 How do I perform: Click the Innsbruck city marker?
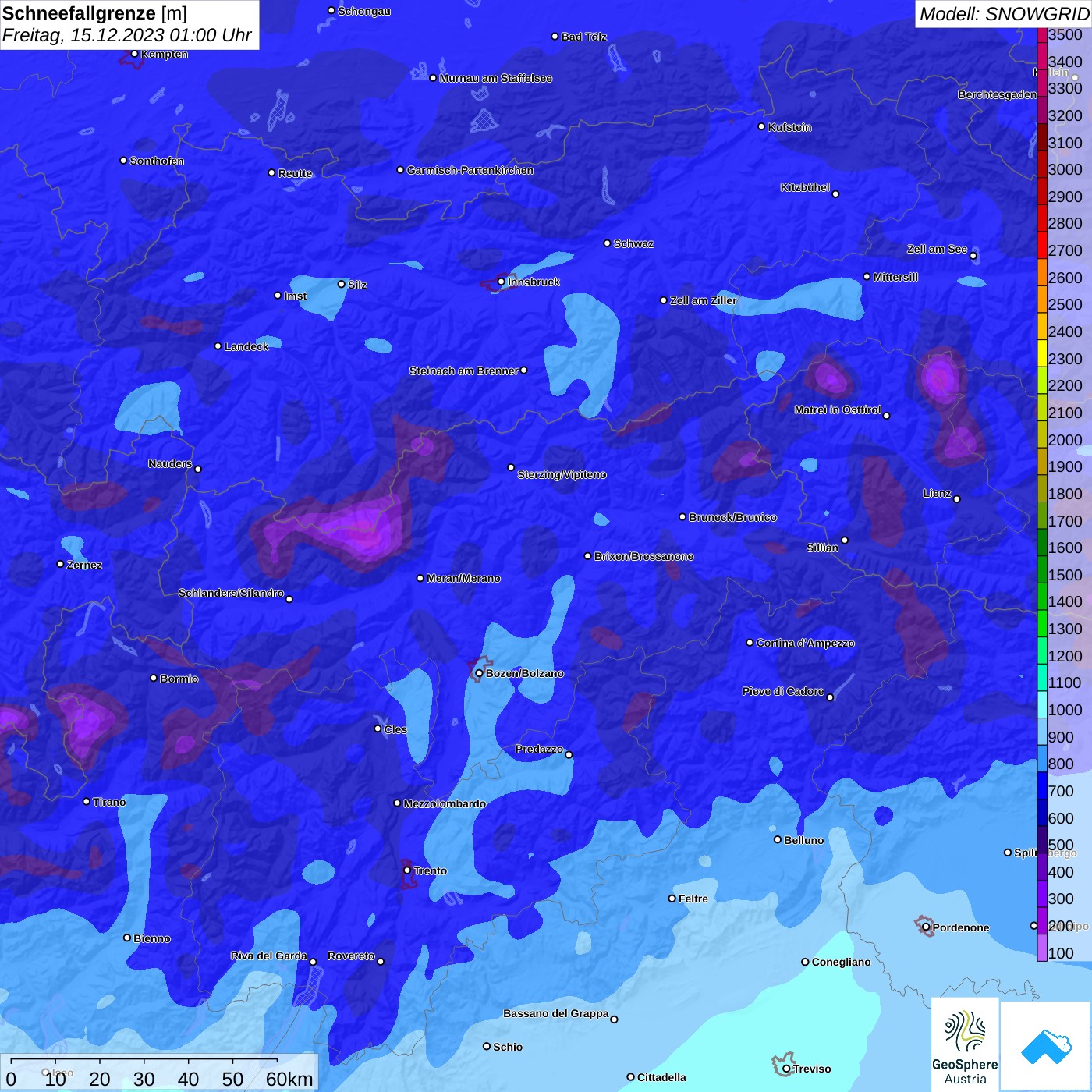click(501, 282)
